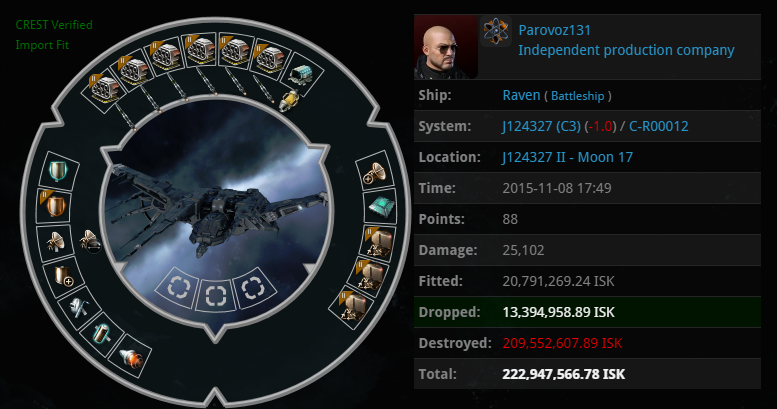Select the bottom ballistic control low-slot icon
The height and width of the screenshot is (409, 777).
click(354, 307)
